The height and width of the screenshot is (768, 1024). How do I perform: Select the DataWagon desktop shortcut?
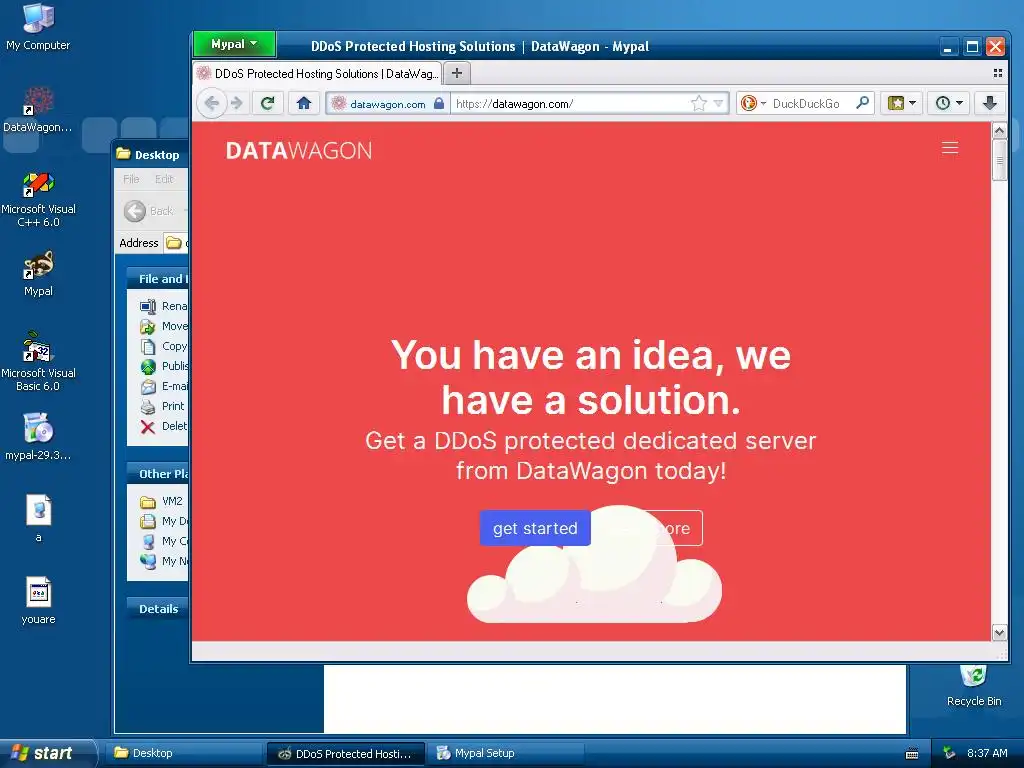38,110
